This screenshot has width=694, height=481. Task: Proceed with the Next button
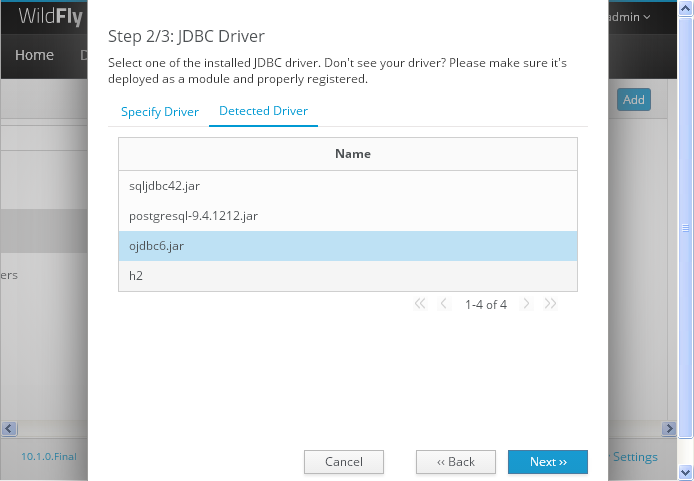548,462
